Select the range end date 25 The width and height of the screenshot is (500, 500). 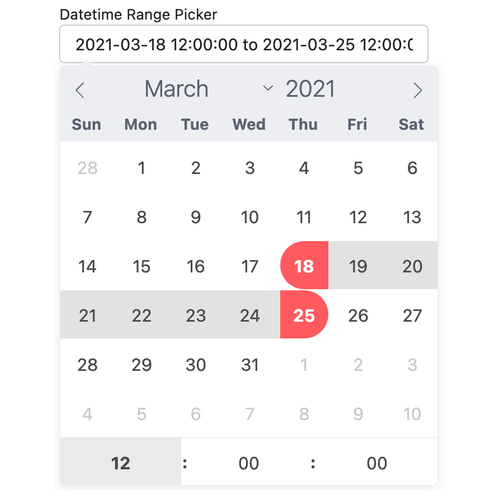click(304, 315)
